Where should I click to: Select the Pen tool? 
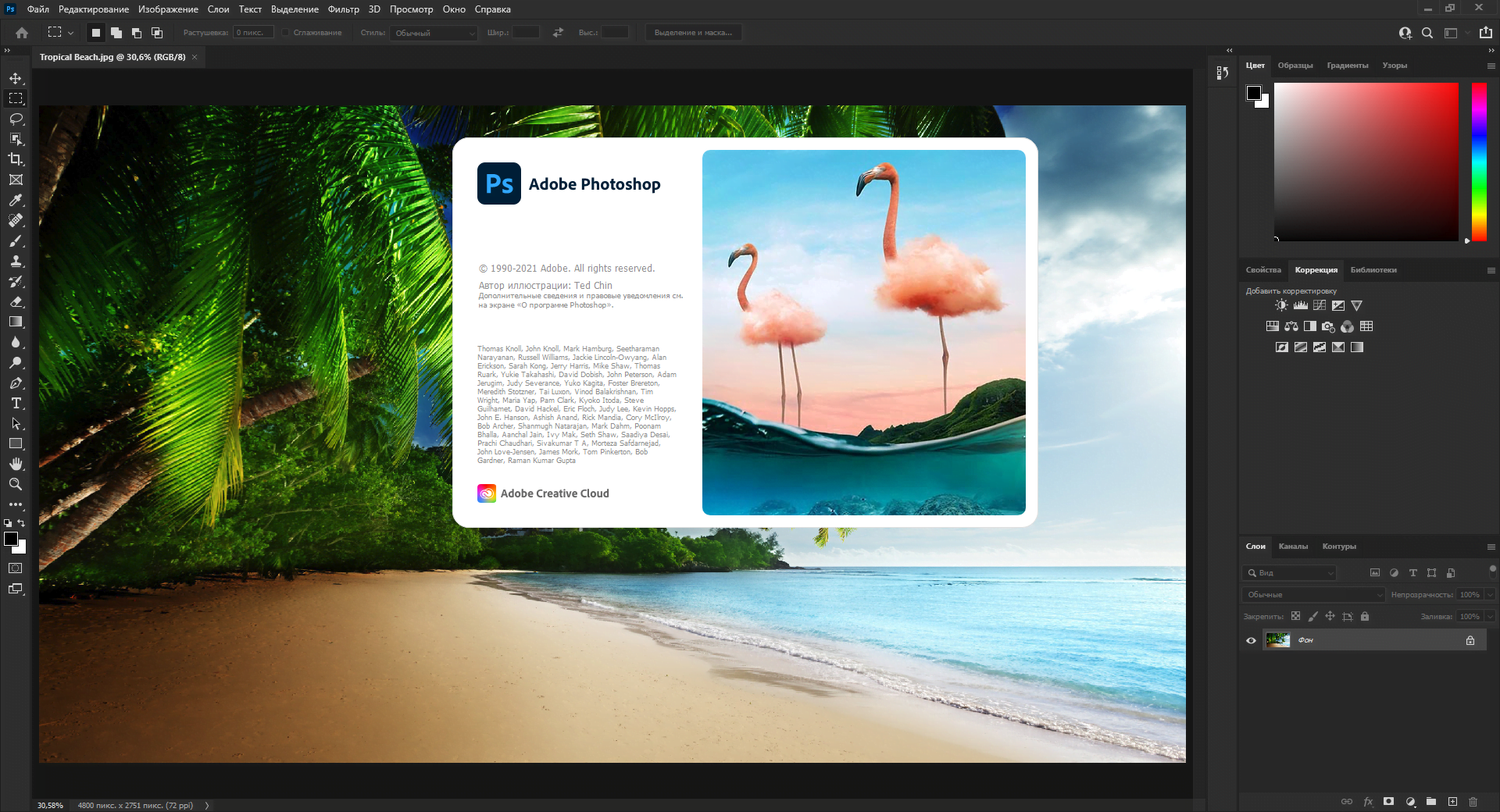point(16,383)
